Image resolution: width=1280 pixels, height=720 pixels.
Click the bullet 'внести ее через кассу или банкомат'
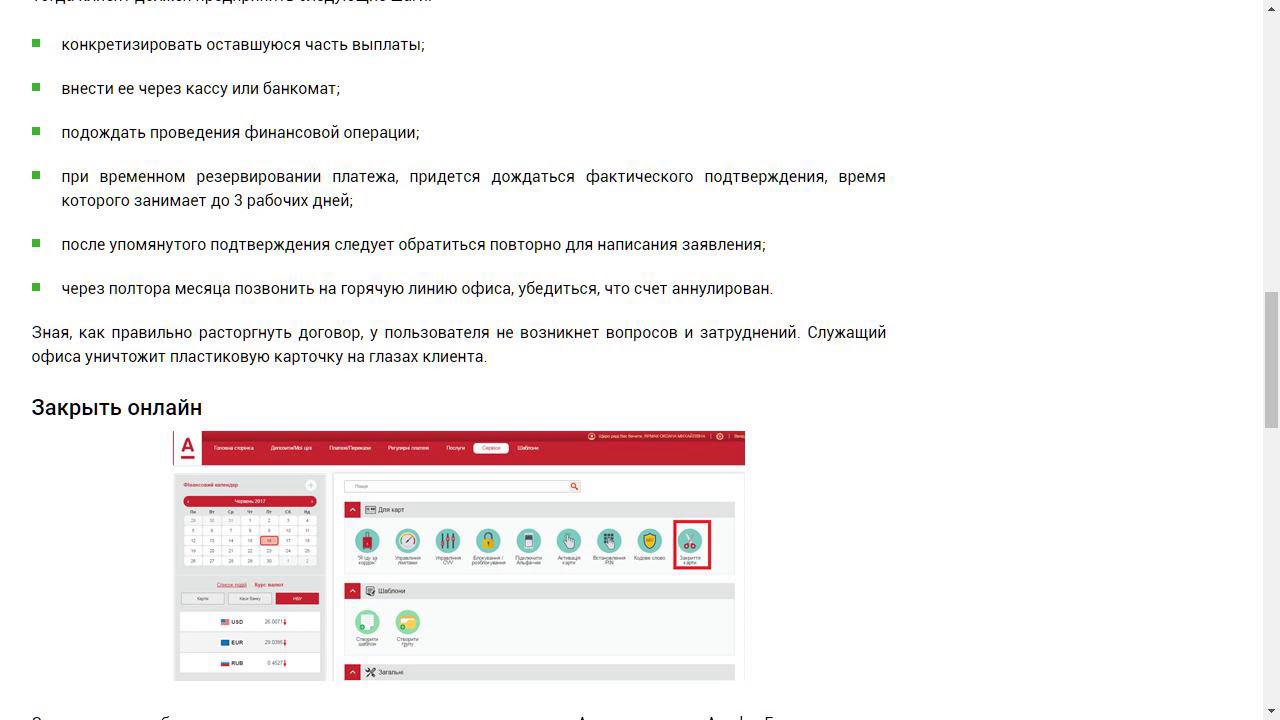pyautogui.click(x=201, y=89)
